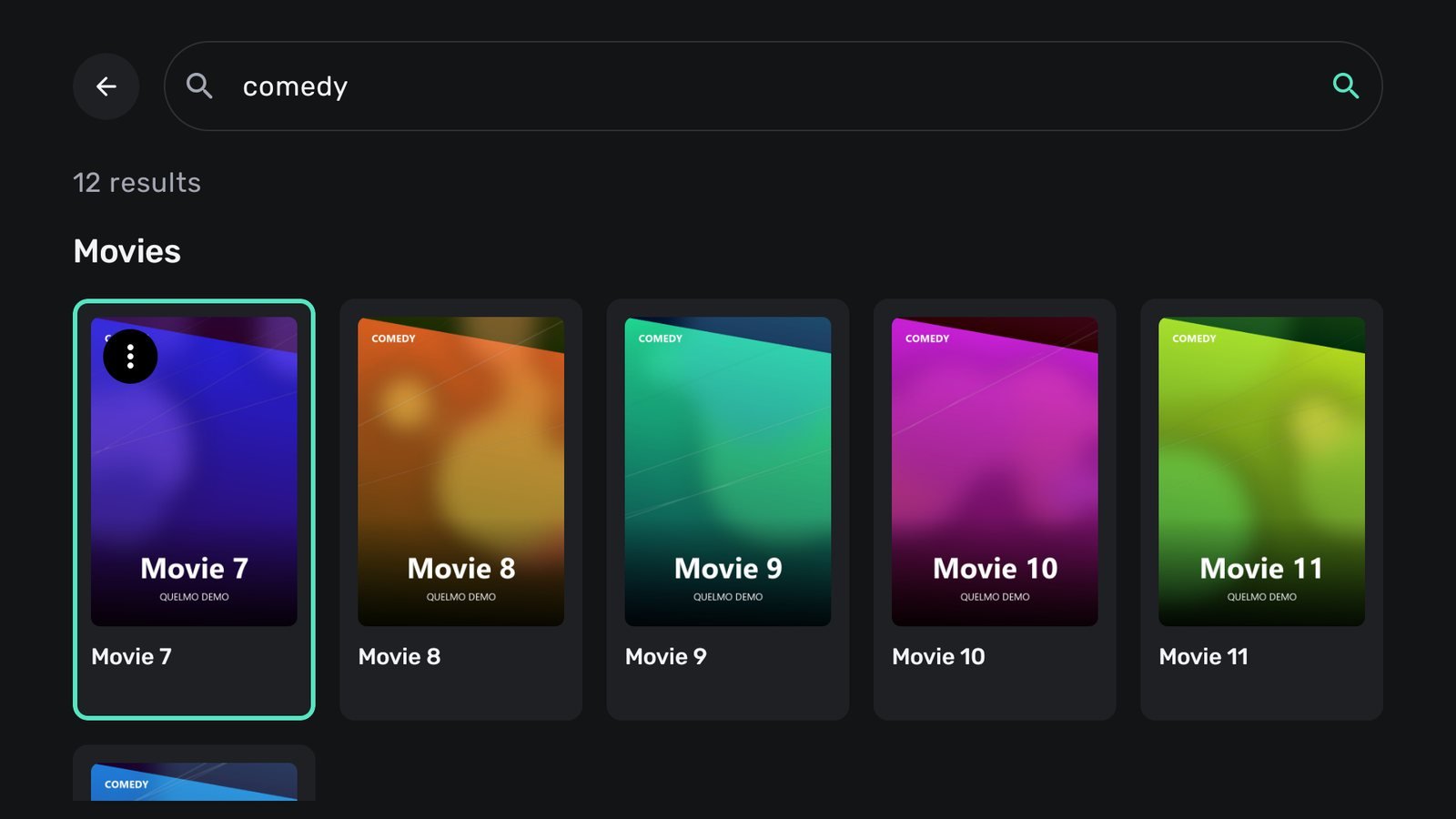Click the '12 results' count text
The width and height of the screenshot is (1456, 819).
pyautogui.click(x=136, y=183)
